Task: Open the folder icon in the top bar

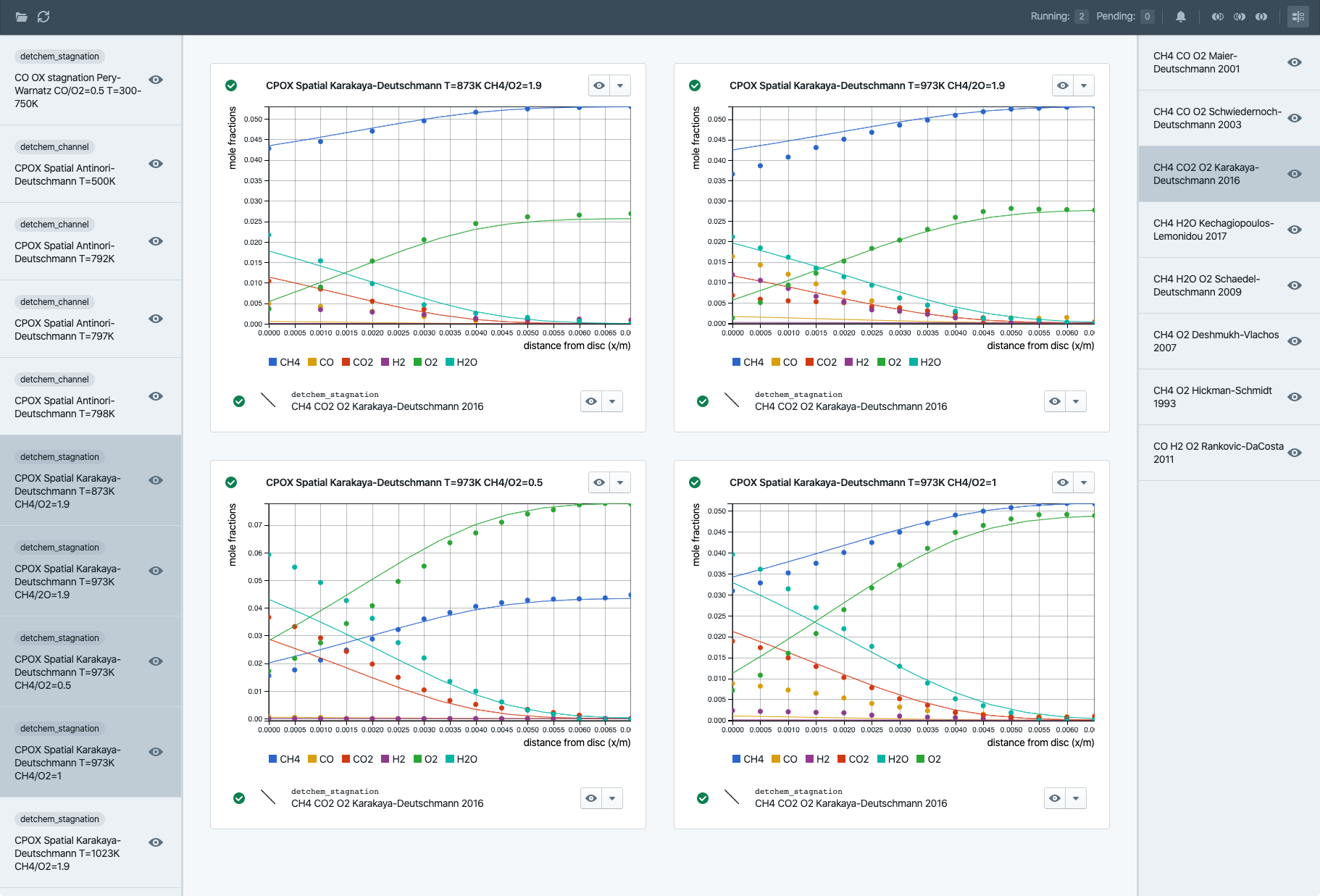Action: point(22,17)
